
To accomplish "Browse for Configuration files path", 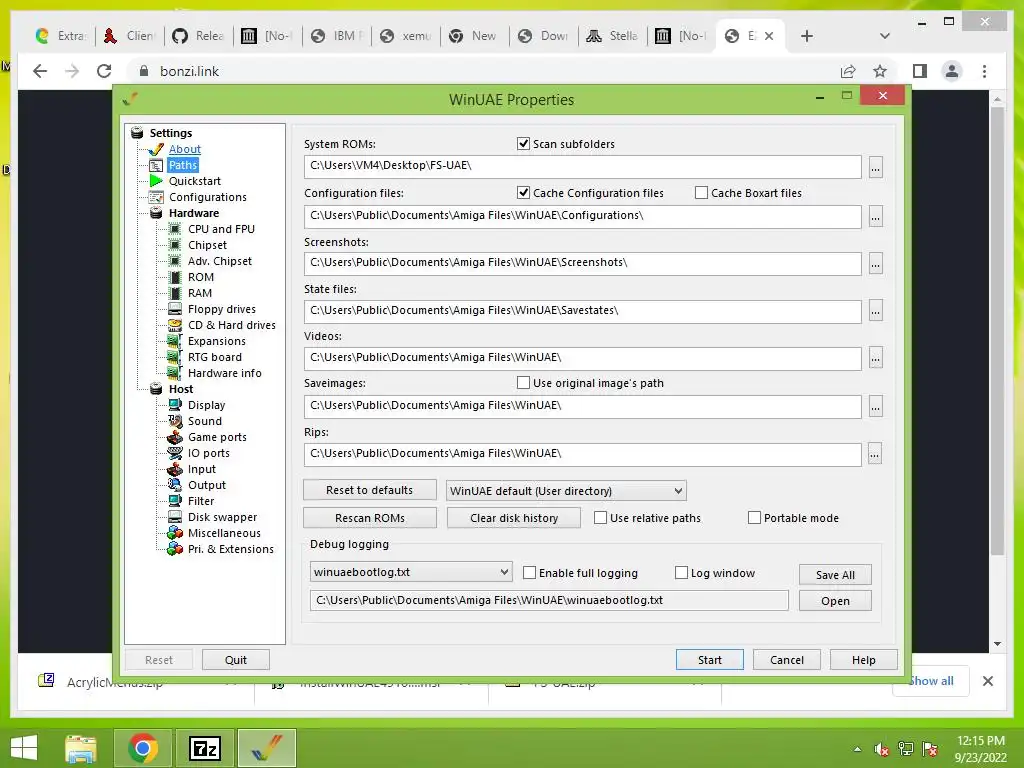I will 876,217.
